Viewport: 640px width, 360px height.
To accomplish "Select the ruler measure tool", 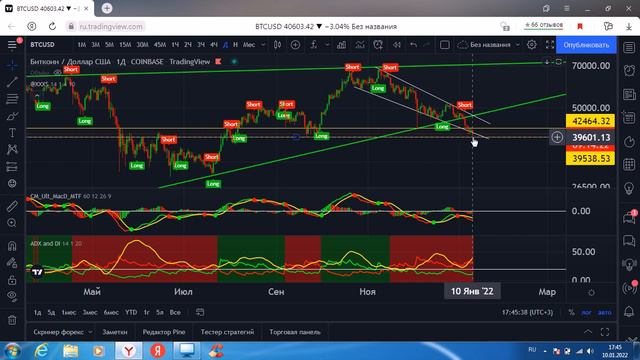I will (12, 206).
